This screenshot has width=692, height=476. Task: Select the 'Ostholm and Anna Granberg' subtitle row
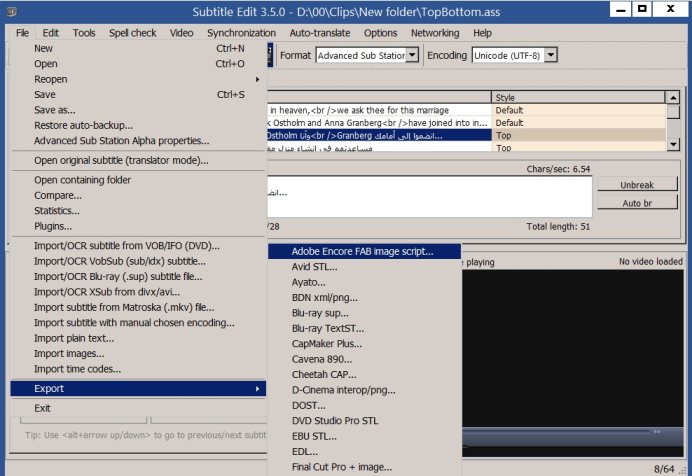click(467, 123)
